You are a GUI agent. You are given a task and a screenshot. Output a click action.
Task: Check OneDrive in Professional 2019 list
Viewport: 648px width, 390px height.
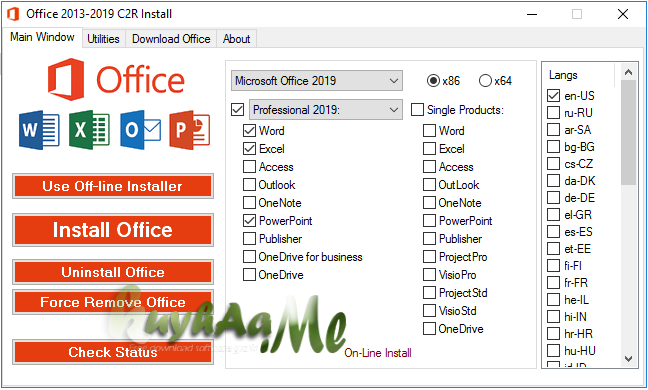click(249, 274)
